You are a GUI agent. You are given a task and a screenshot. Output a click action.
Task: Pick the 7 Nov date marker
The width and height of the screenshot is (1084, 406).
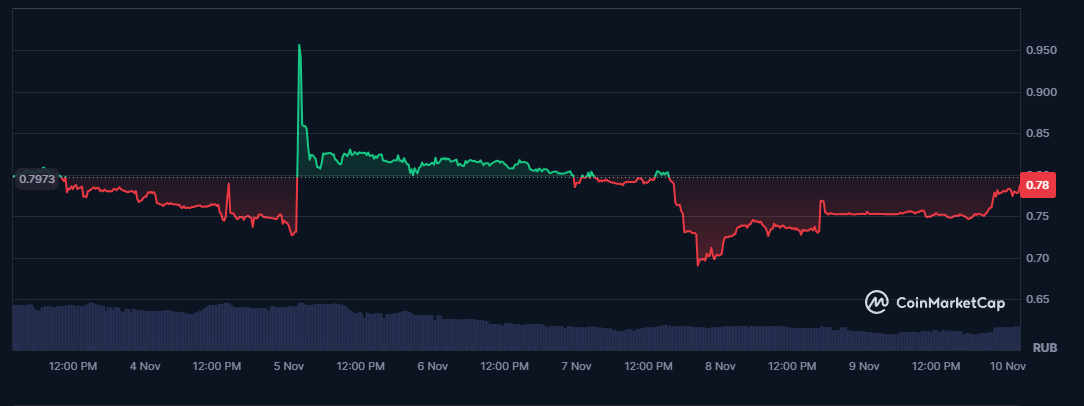576,367
